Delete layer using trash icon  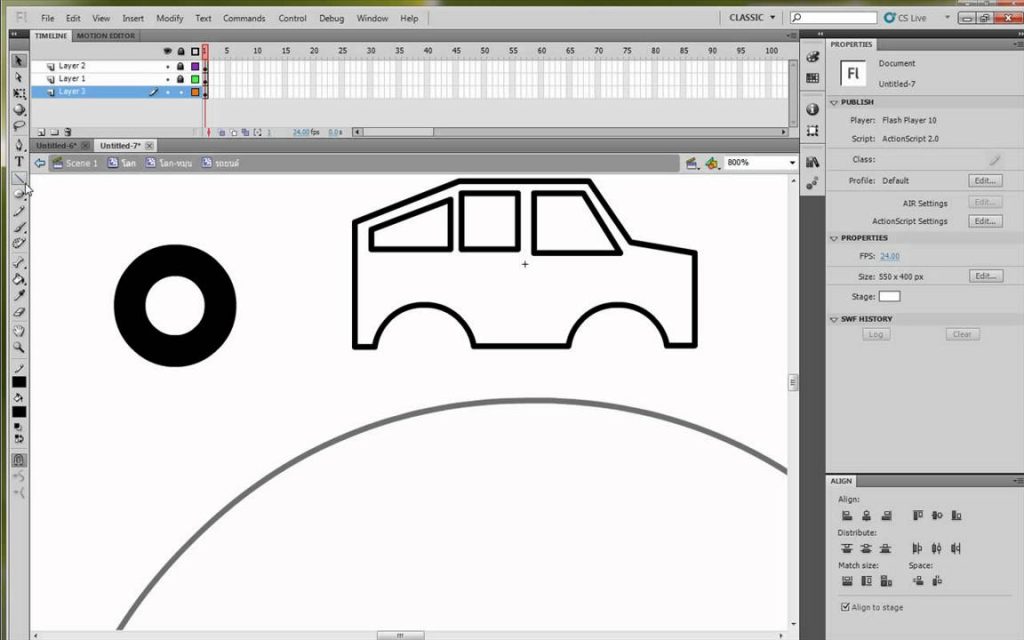tap(67, 132)
